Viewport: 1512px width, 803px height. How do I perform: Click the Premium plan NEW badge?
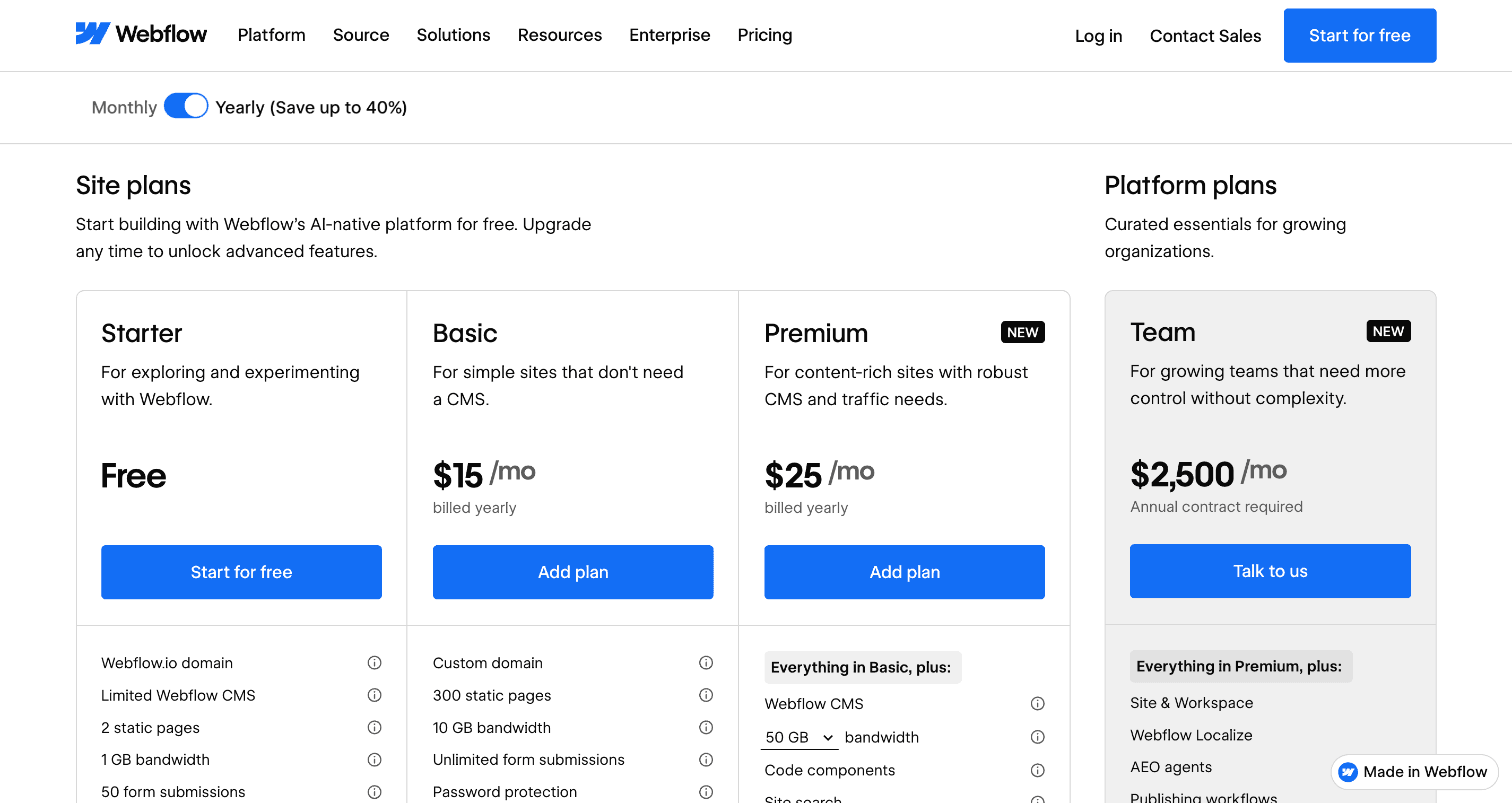(x=1023, y=332)
